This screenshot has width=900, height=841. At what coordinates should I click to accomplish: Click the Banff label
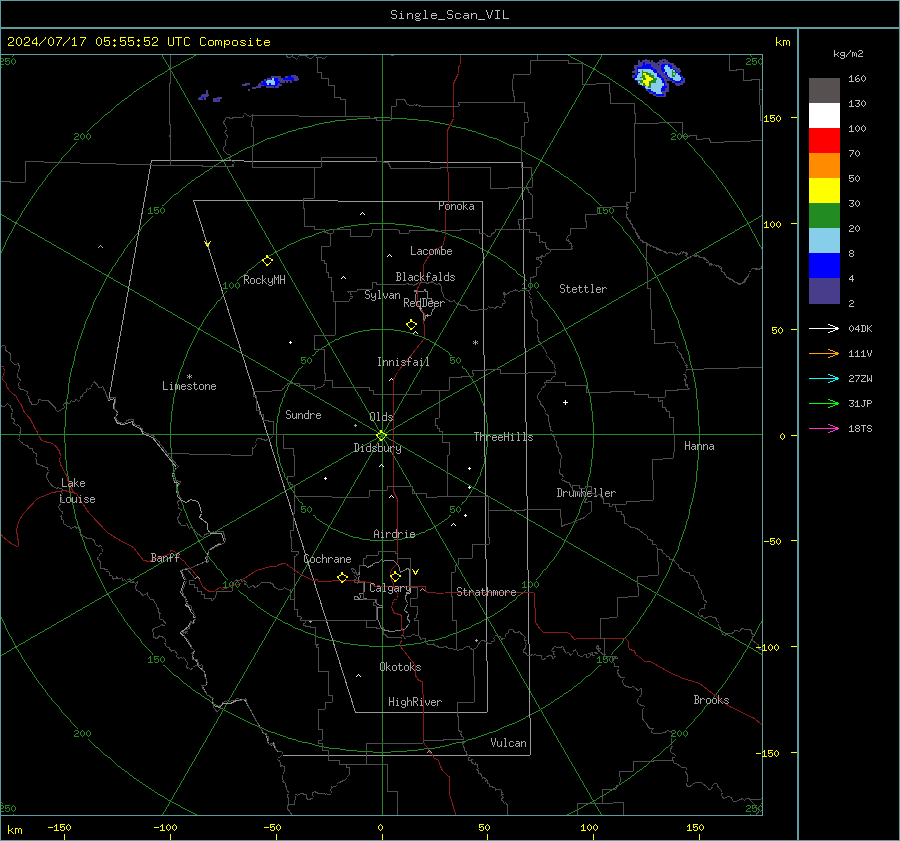tap(165, 557)
